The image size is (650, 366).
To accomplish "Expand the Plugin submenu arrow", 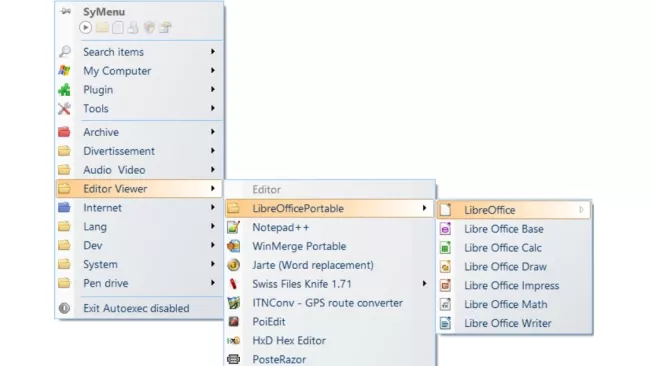I will (x=213, y=90).
